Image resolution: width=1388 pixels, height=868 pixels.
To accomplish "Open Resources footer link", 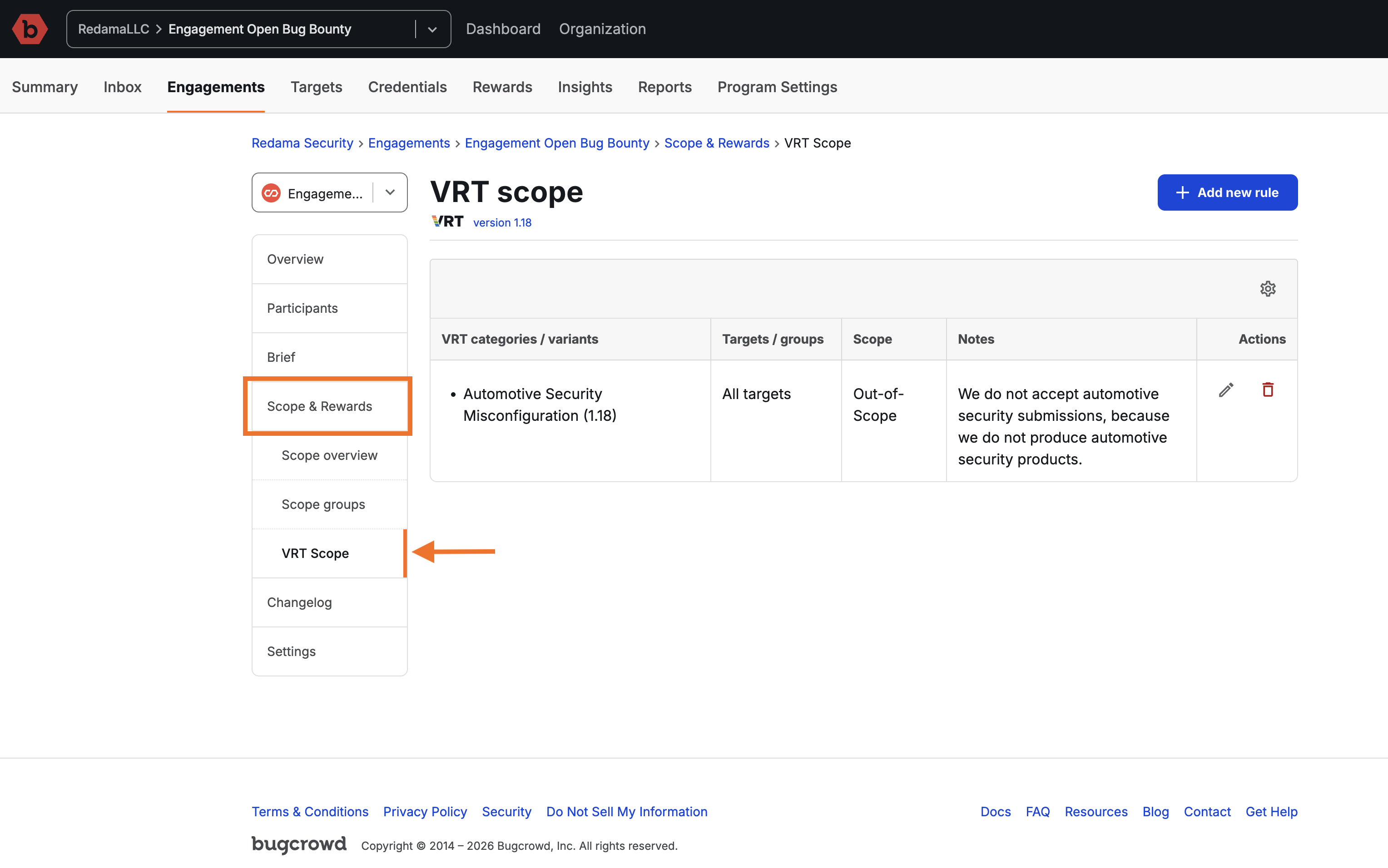I will pyautogui.click(x=1096, y=812).
